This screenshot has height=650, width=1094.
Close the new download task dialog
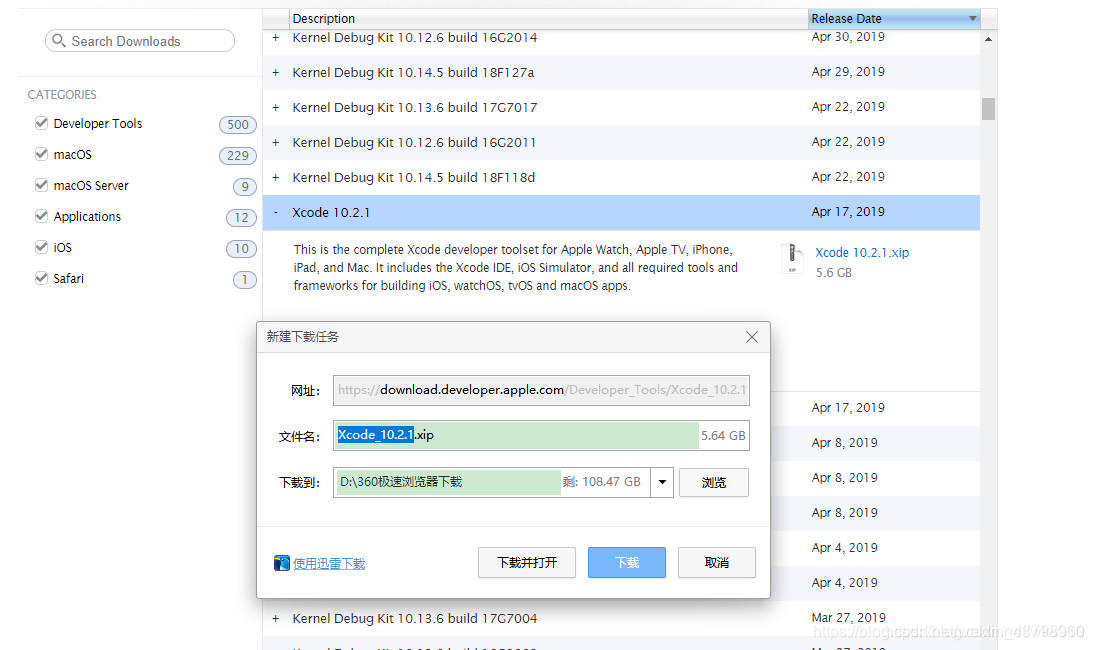[x=751, y=337]
